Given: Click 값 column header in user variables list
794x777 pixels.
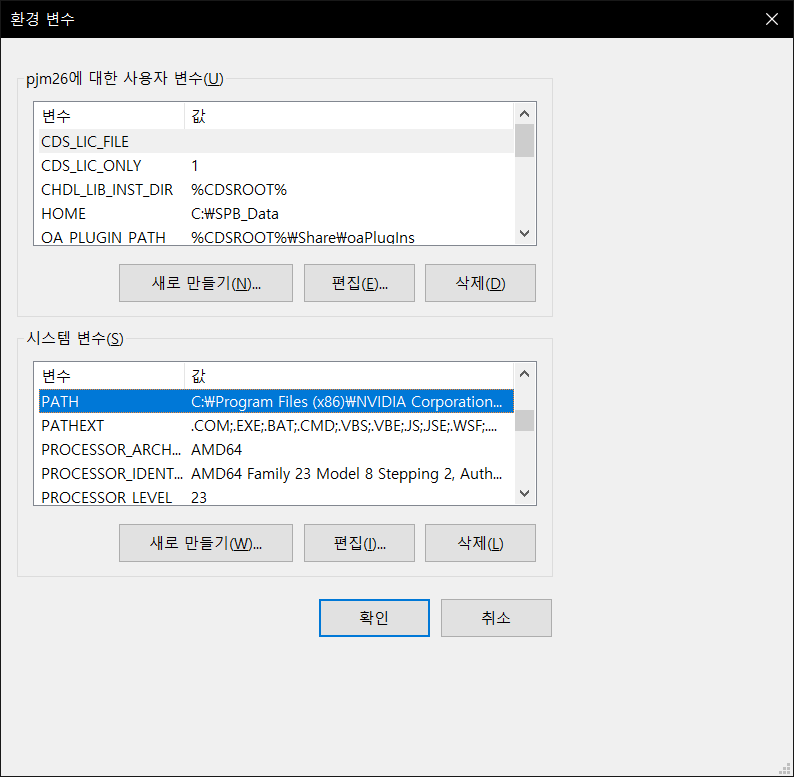Looking at the screenshot, I should (x=349, y=116).
